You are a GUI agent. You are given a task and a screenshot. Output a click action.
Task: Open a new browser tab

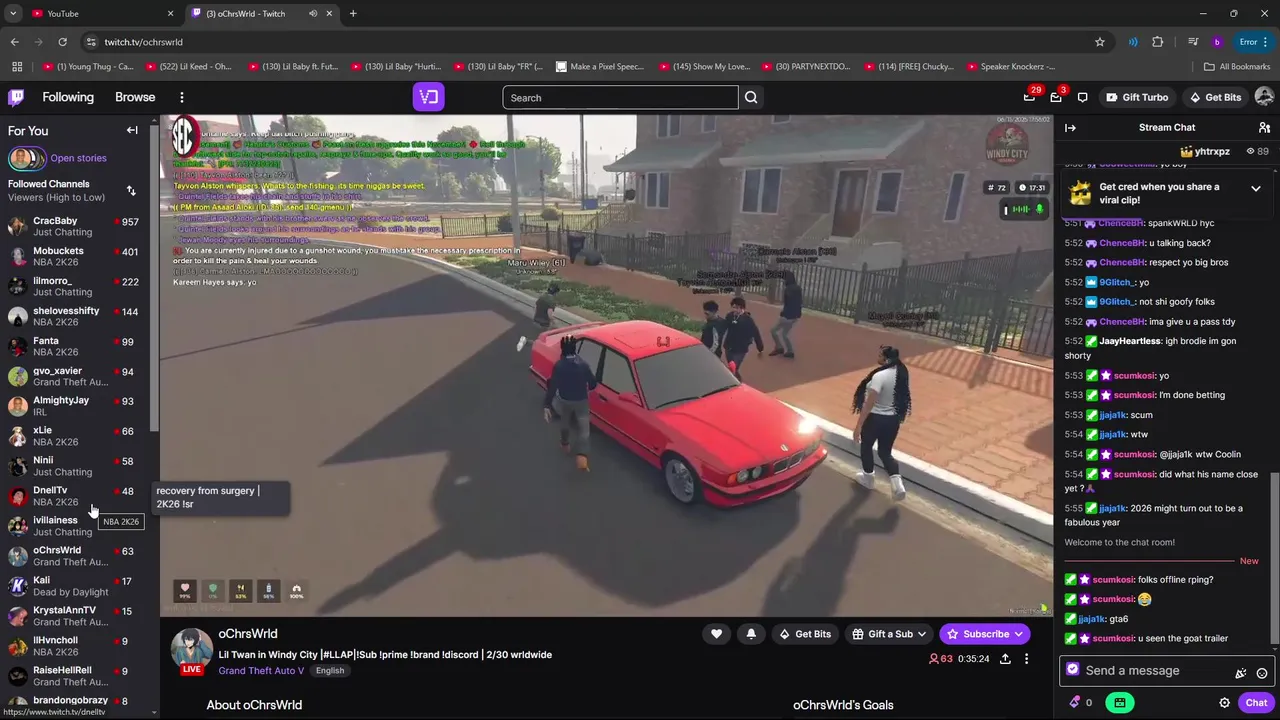[x=353, y=13]
